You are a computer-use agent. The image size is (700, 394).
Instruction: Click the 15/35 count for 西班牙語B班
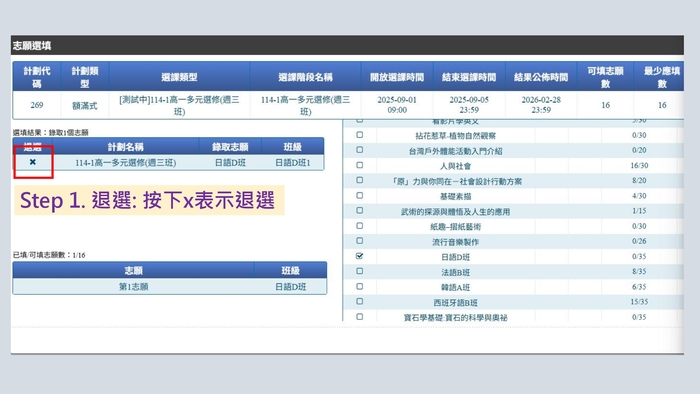click(x=639, y=302)
